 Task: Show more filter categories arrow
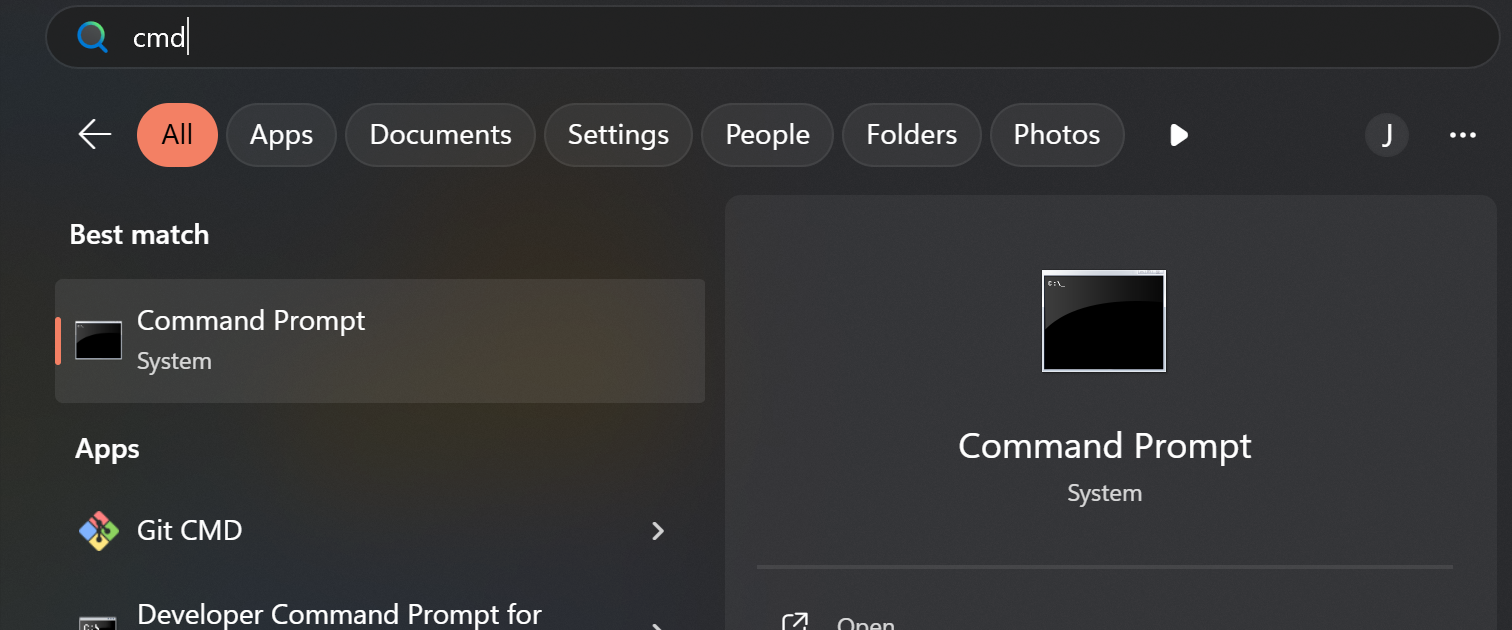1179,134
